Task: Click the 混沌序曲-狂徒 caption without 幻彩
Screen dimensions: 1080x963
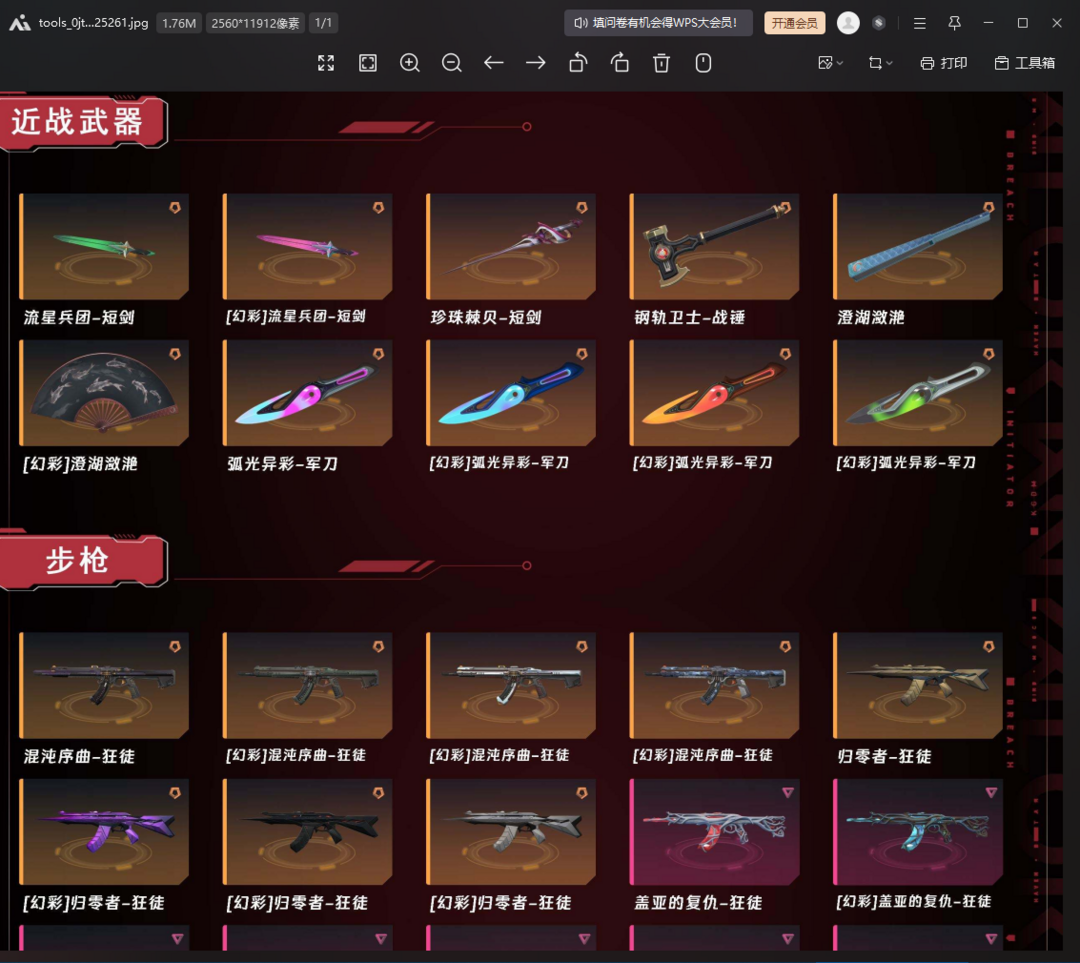Action: click(x=79, y=756)
